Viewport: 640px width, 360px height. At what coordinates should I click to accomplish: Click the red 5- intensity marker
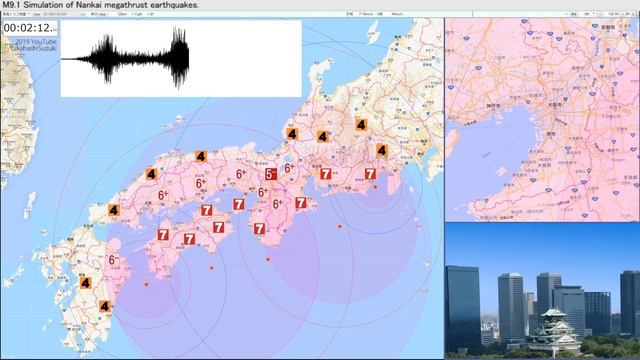(271, 174)
